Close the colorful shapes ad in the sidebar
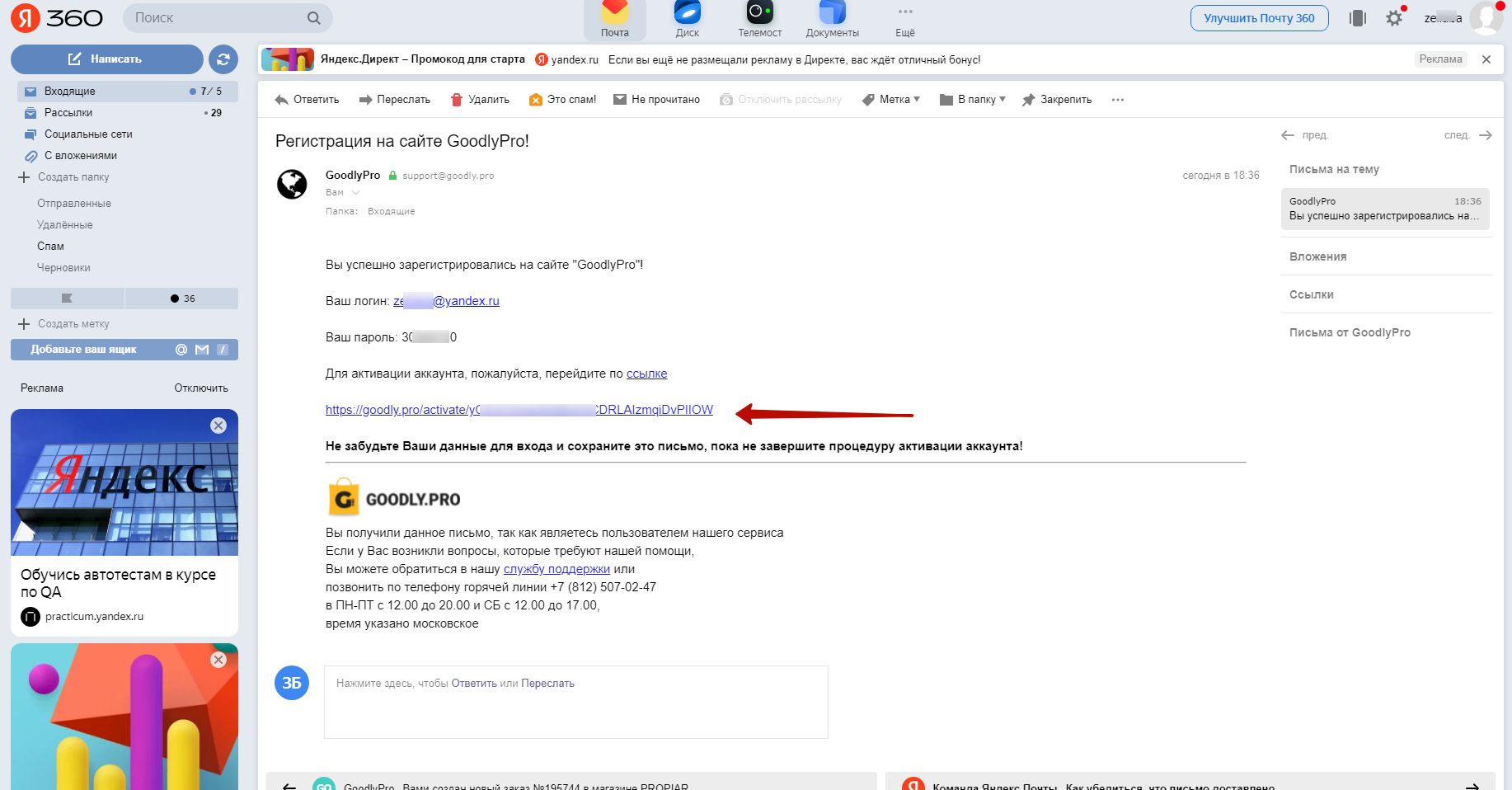 tap(218, 660)
